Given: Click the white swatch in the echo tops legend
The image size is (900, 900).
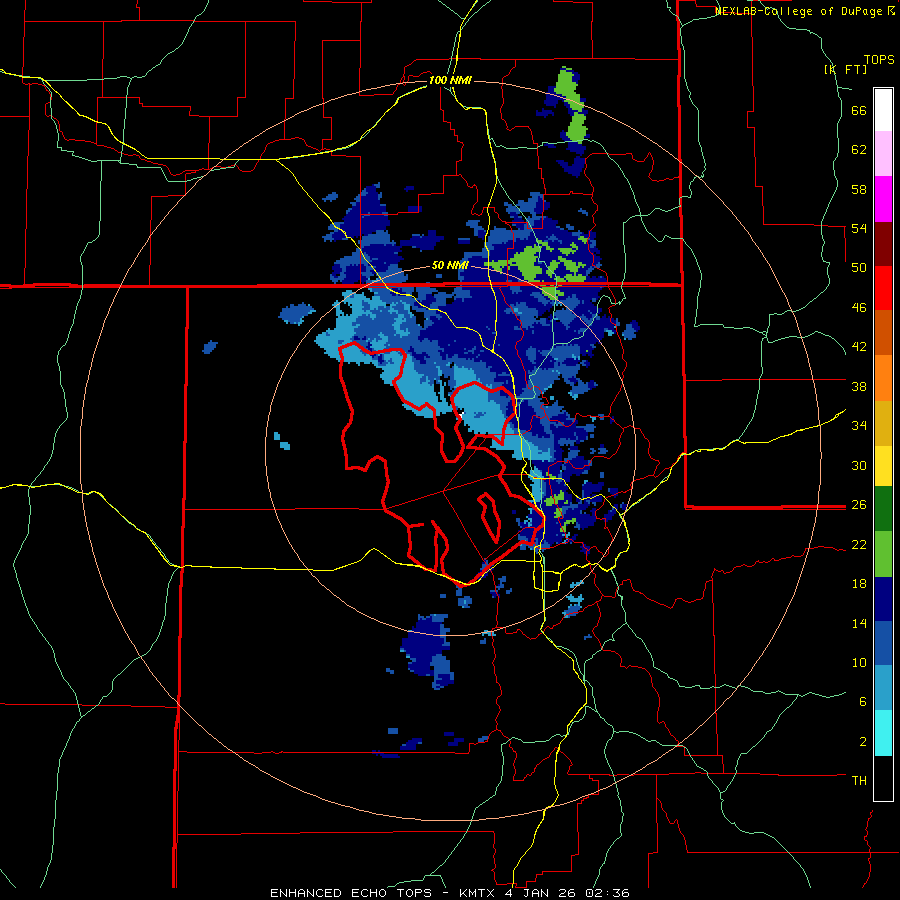Looking at the screenshot, I should pyautogui.click(x=883, y=110).
